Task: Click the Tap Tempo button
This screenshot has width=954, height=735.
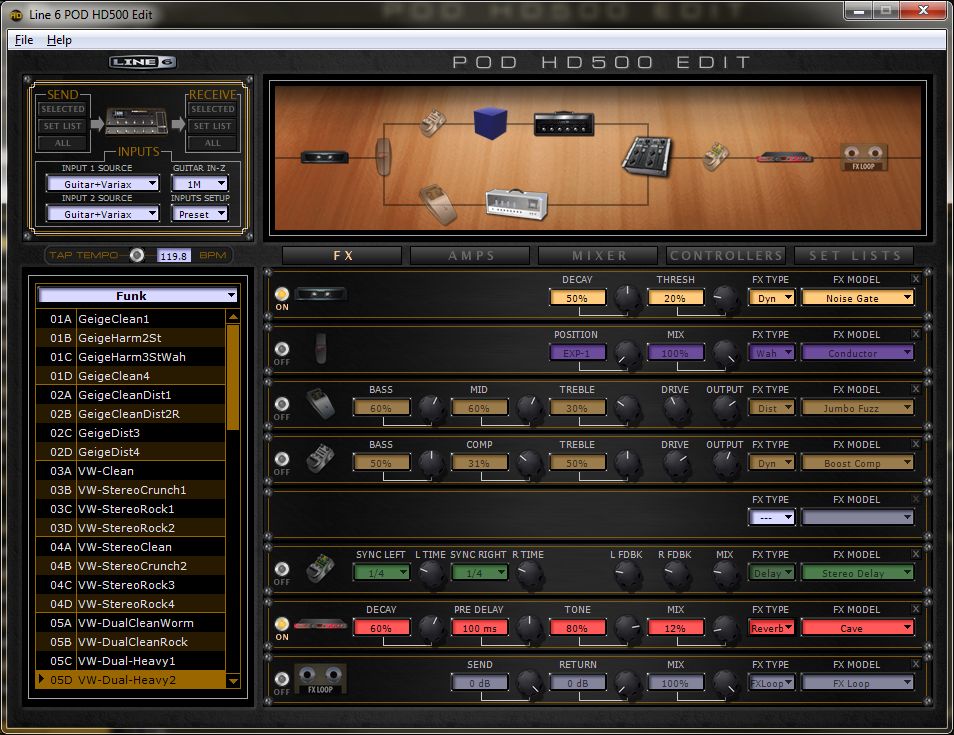Action: coord(138,256)
